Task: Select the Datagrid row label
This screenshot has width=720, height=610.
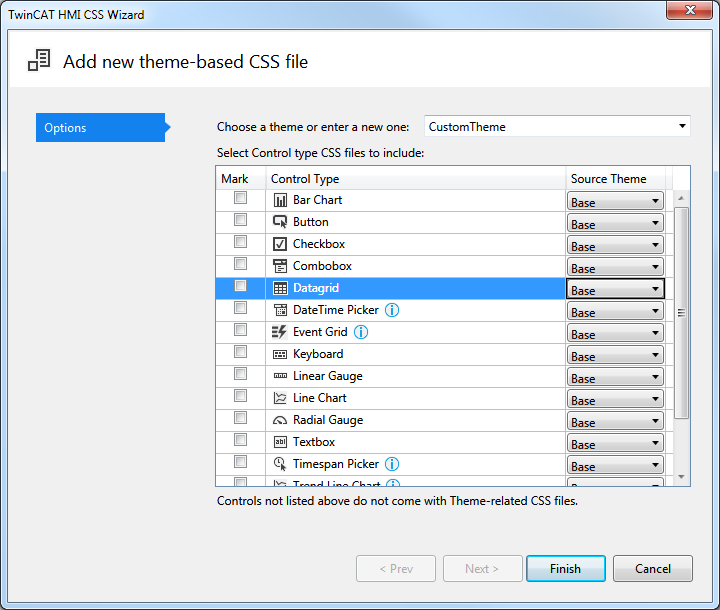Action: [x=316, y=288]
